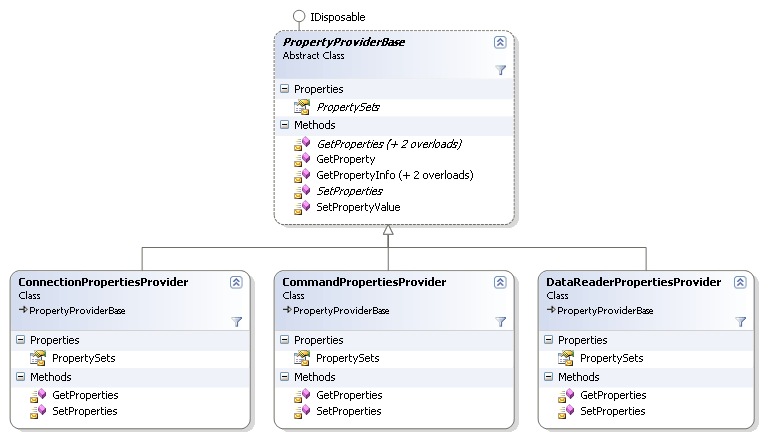Collapse the Methods section in CommandPropertiesProvider
Image resolution: width=763 pixels, height=437 pixels.
(x=285, y=377)
